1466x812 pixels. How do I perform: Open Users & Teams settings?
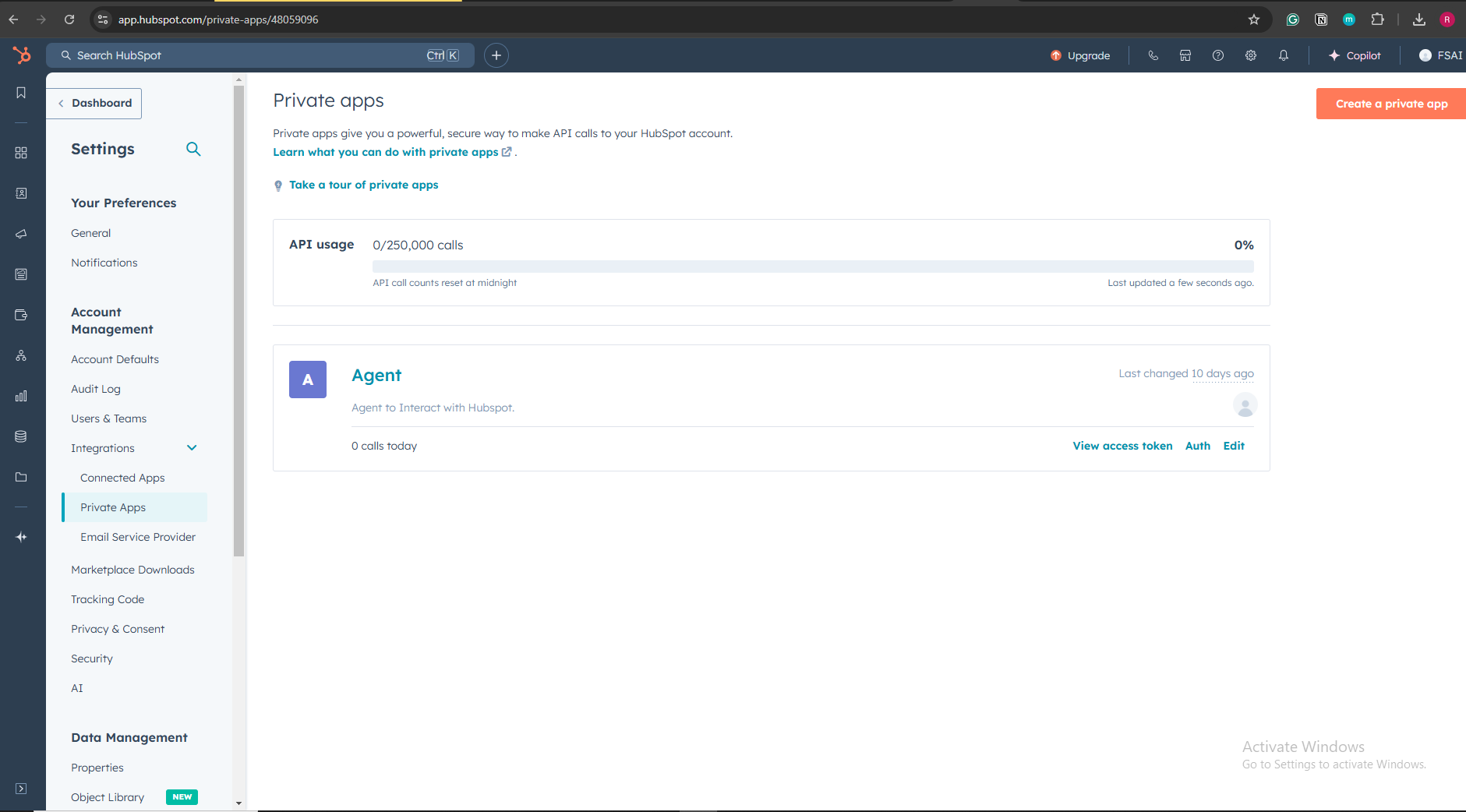[109, 418]
